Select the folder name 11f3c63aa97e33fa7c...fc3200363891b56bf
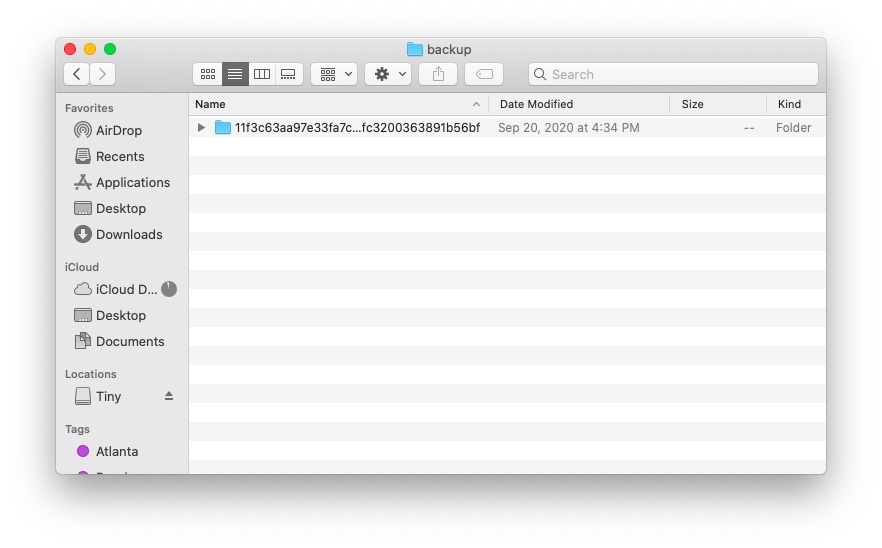Screen dimensions: 882x548 coord(357,128)
